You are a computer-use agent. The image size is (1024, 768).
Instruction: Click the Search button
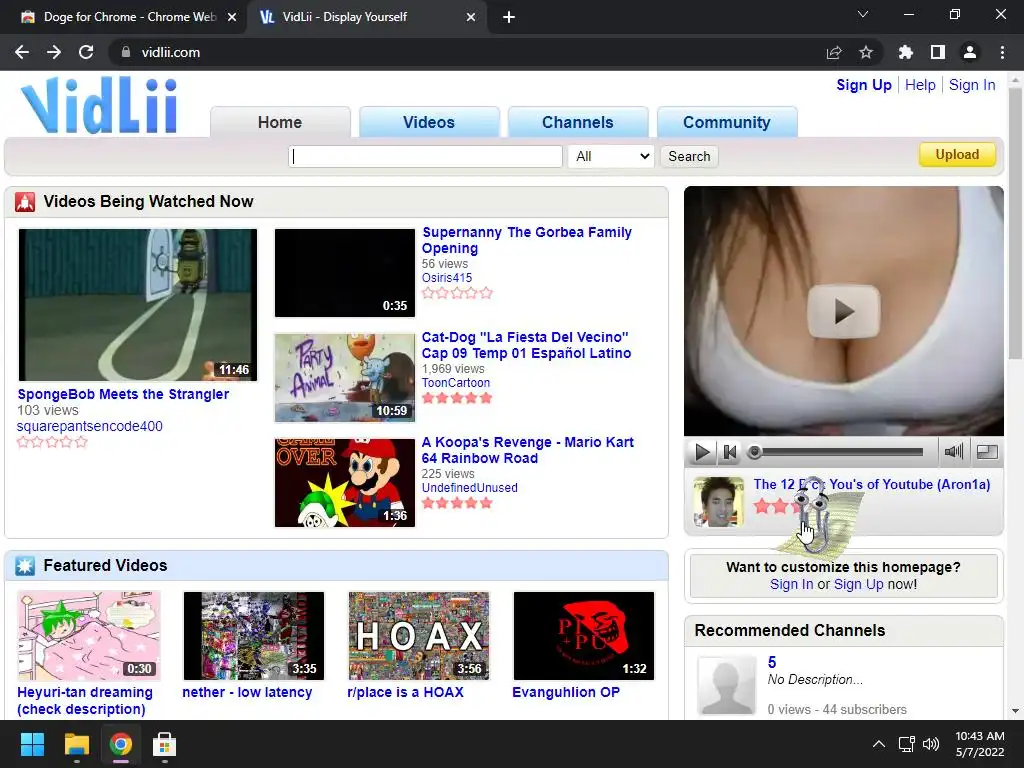tap(689, 156)
